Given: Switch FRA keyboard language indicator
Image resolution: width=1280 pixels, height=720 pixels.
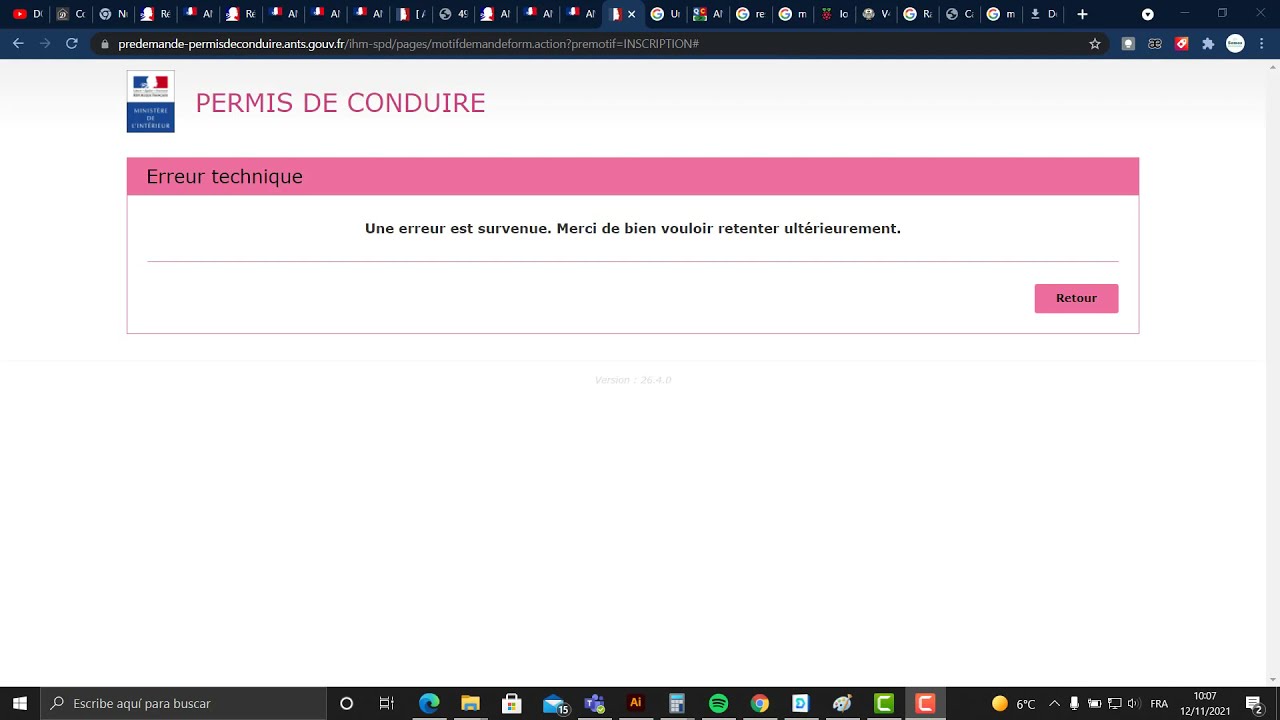Looking at the screenshot, I should (1159, 704).
